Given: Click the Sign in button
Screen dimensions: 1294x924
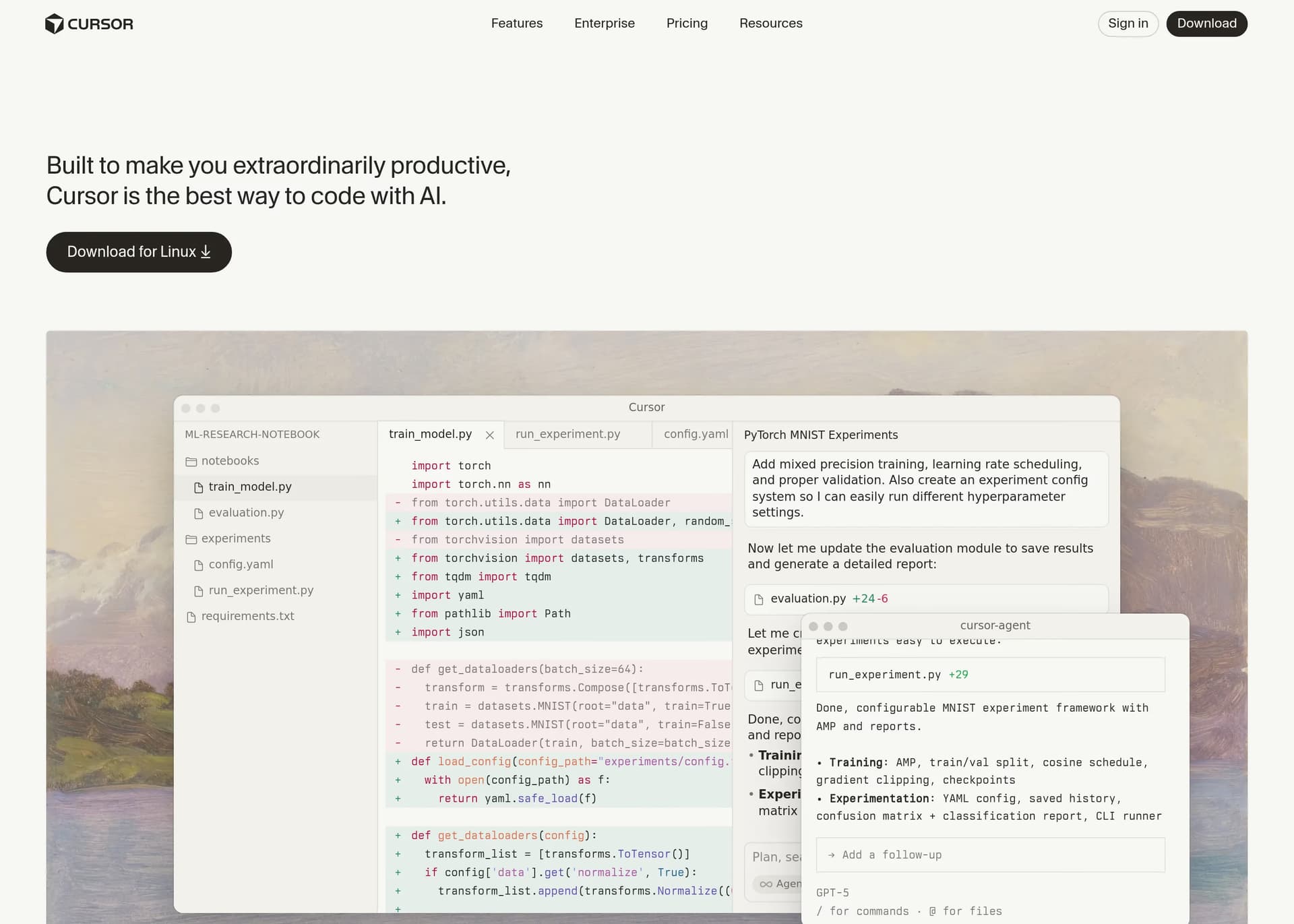Looking at the screenshot, I should (1128, 24).
